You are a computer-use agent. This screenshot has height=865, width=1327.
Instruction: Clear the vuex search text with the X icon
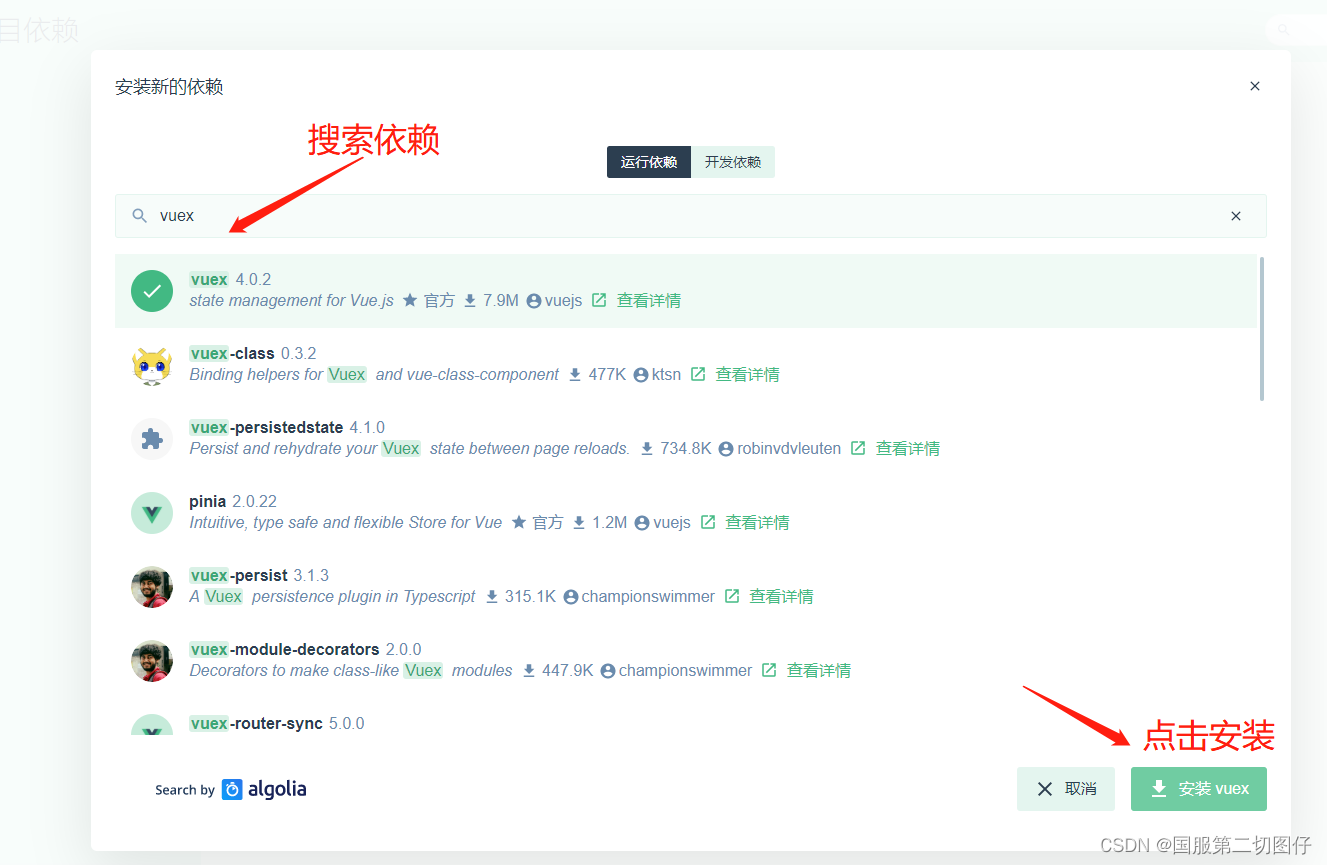(1236, 216)
